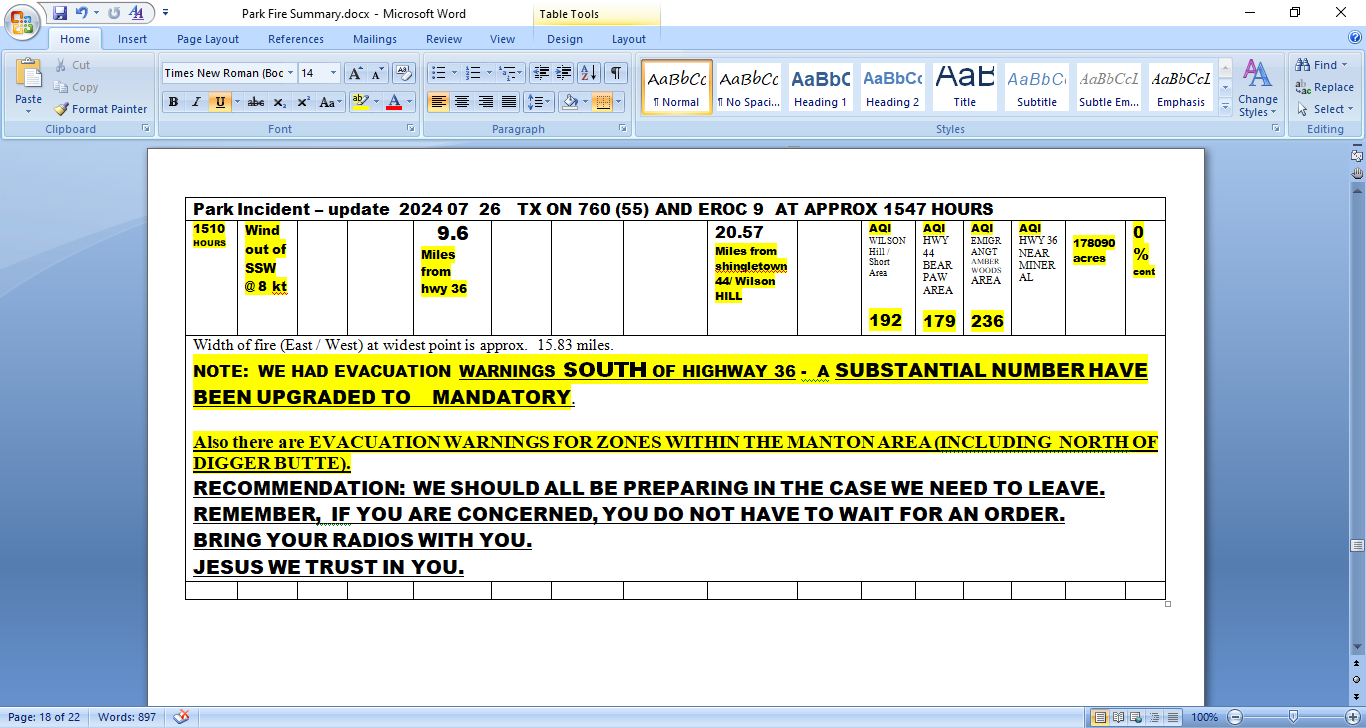
Task: Click the zoom slider in status bar
Action: point(1293,717)
